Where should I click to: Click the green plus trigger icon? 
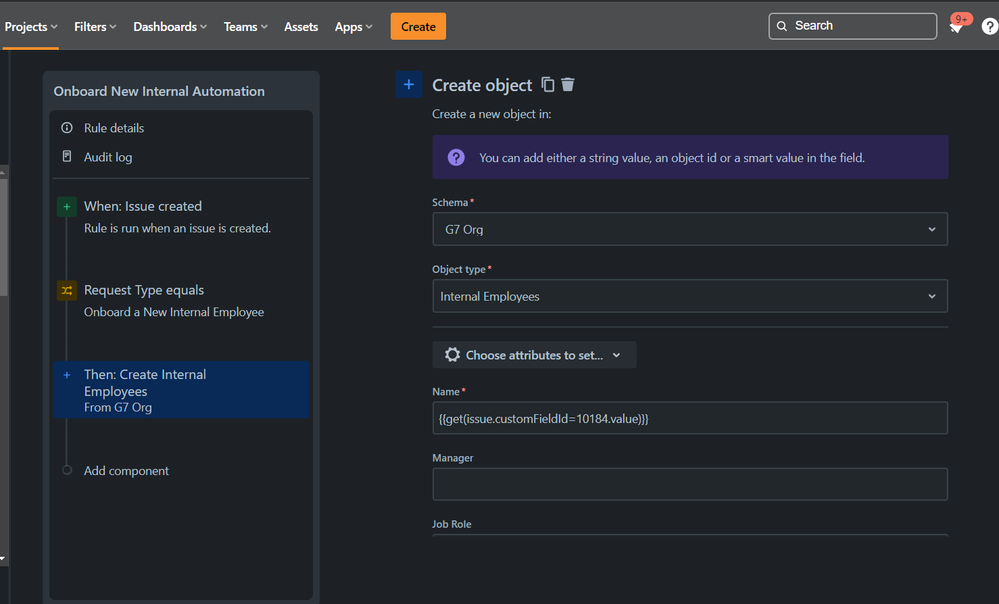click(67, 206)
